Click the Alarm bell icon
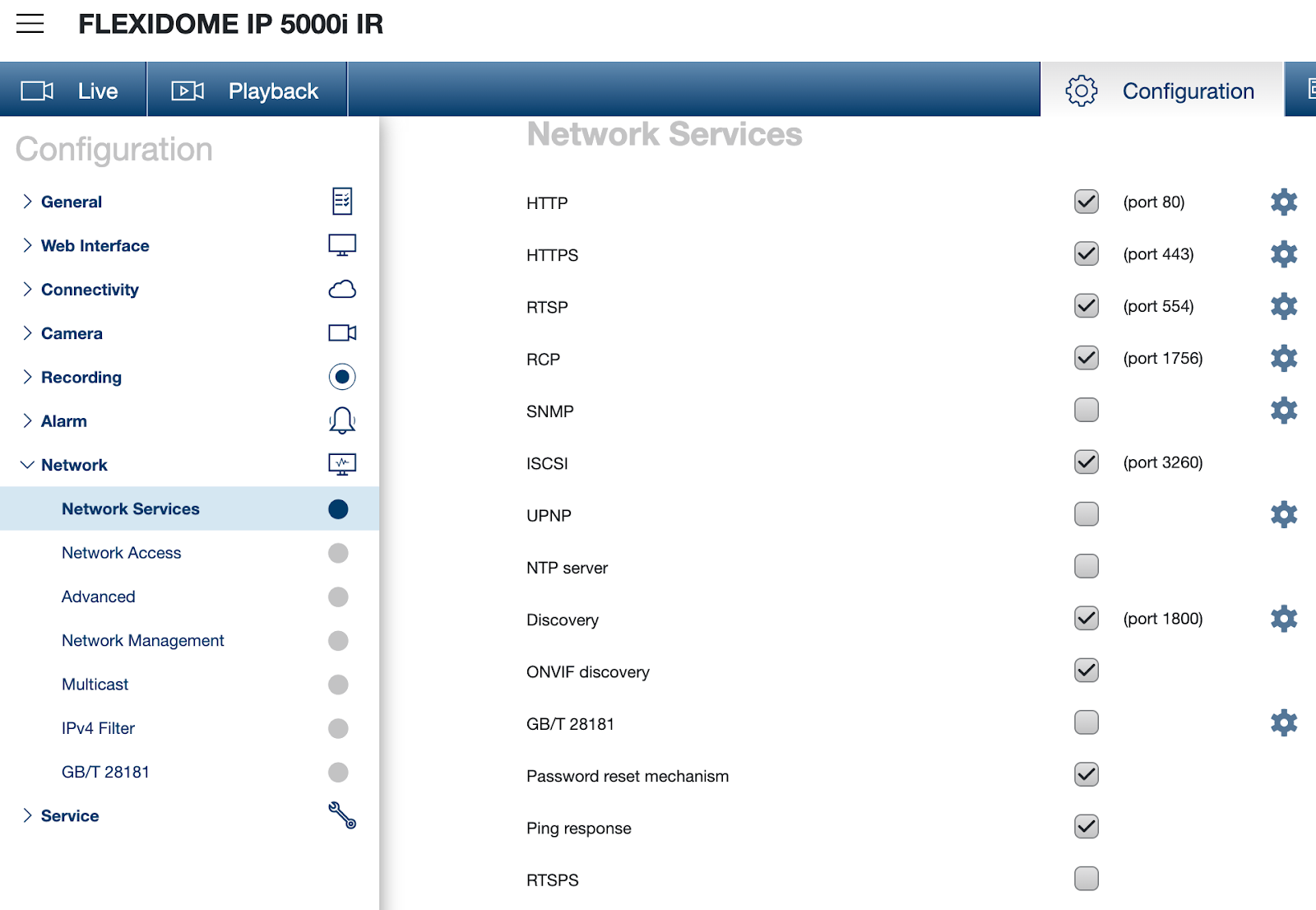This screenshot has width=1316, height=910. (342, 420)
